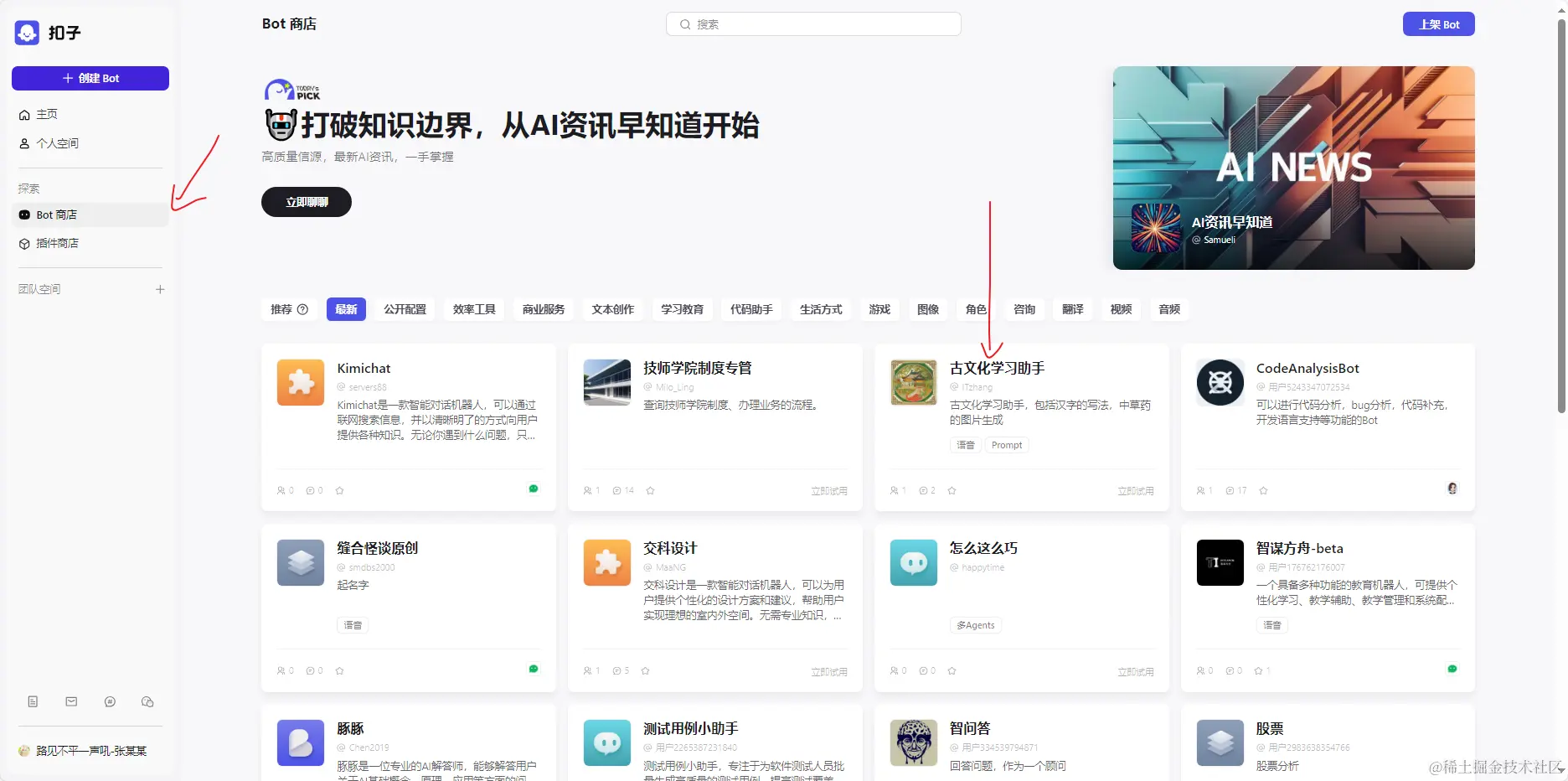Switch to 咨询 tab
The image size is (1568, 781).
pos(1024,309)
